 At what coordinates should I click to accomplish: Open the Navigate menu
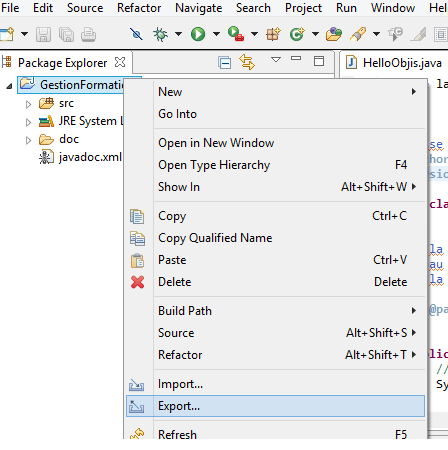click(199, 8)
